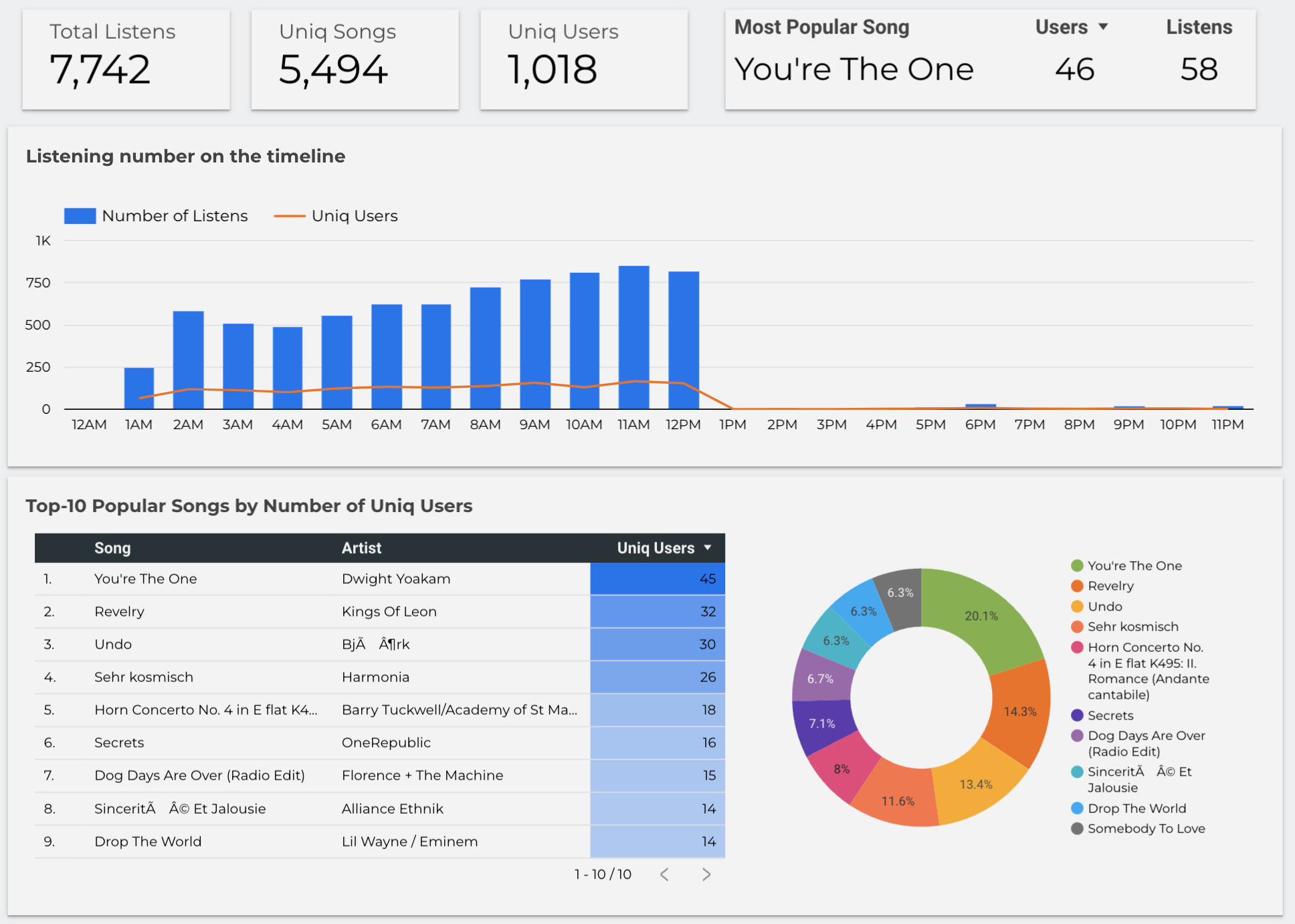This screenshot has height=924, width=1295.
Task: Select Undo legend entry in donut chart
Action: coord(1097,606)
